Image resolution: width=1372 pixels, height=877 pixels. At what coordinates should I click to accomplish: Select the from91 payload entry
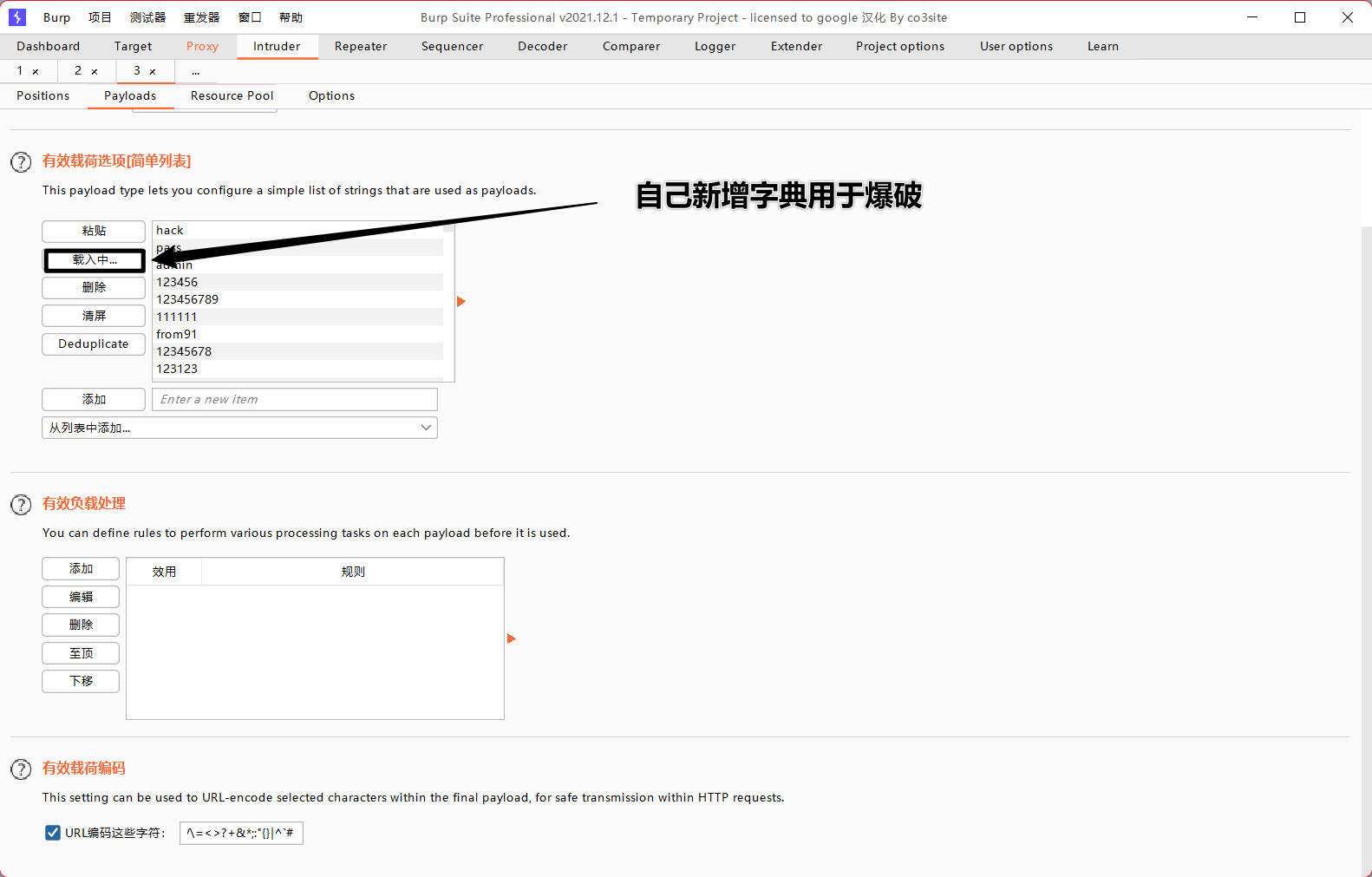pyautogui.click(x=298, y=334)
